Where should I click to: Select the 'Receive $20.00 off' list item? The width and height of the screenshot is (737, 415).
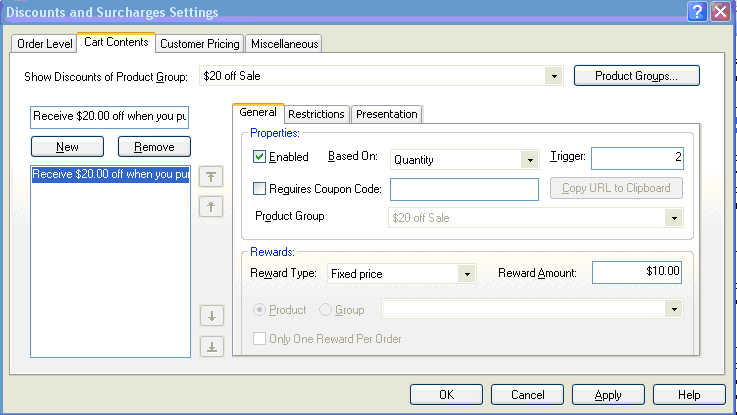(110, 174)
